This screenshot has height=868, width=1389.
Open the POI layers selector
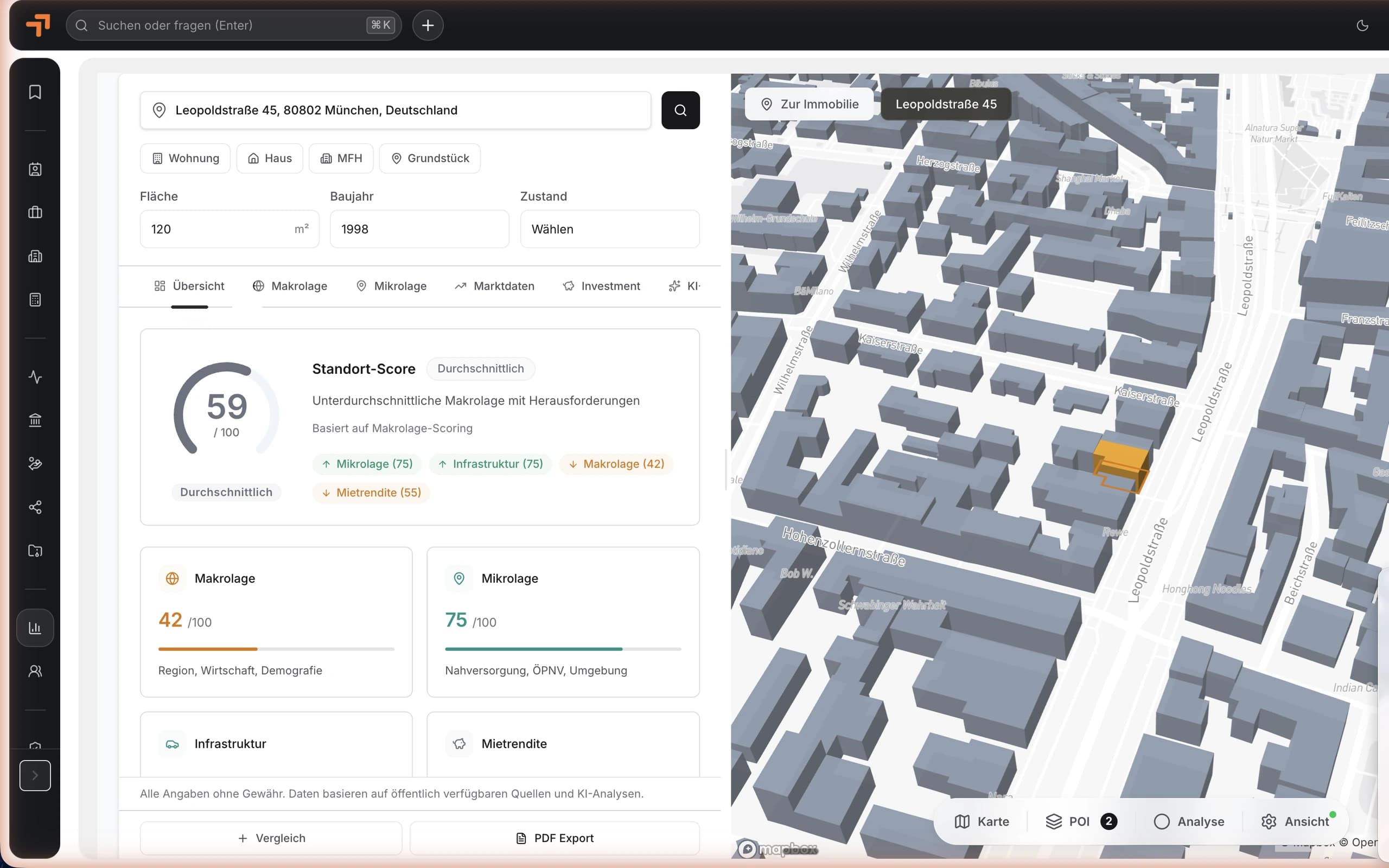[1080, 821]
